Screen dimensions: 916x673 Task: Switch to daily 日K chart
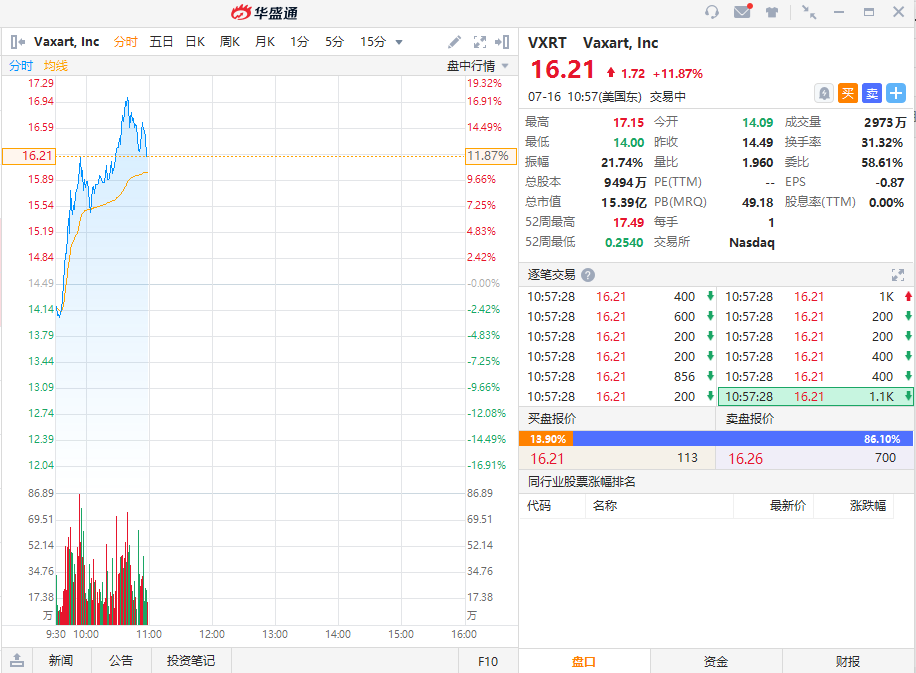tap(195, 42)
